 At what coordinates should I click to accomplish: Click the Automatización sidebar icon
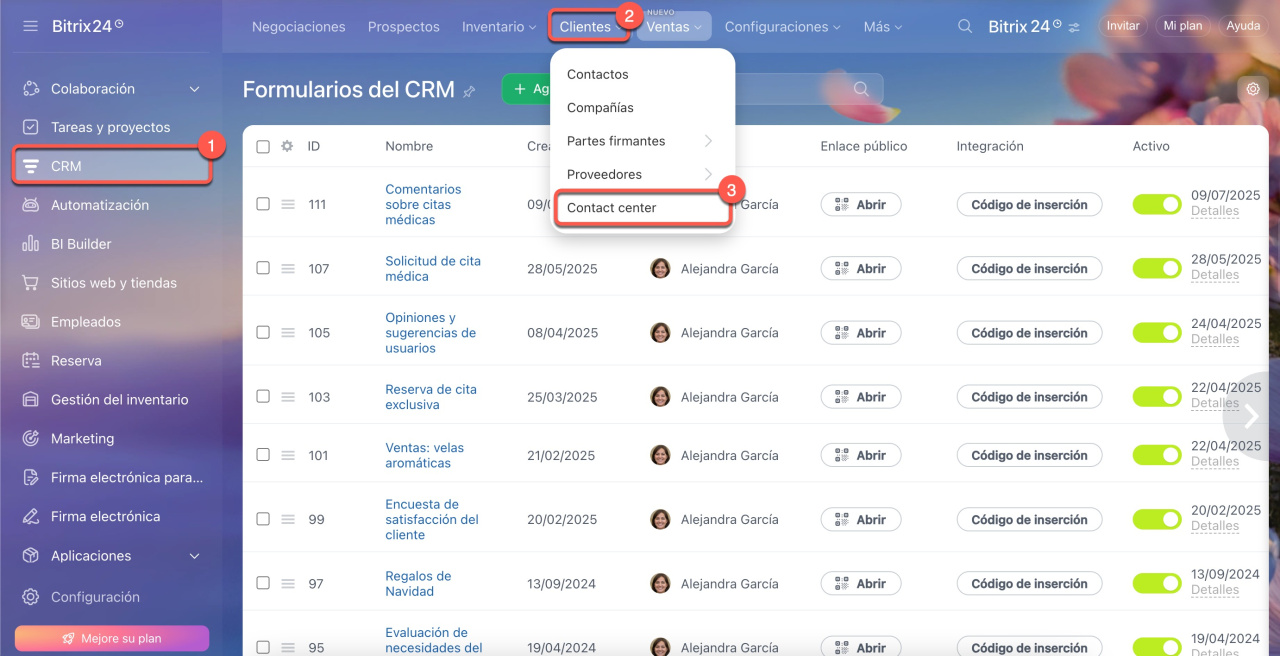(31, 205)
